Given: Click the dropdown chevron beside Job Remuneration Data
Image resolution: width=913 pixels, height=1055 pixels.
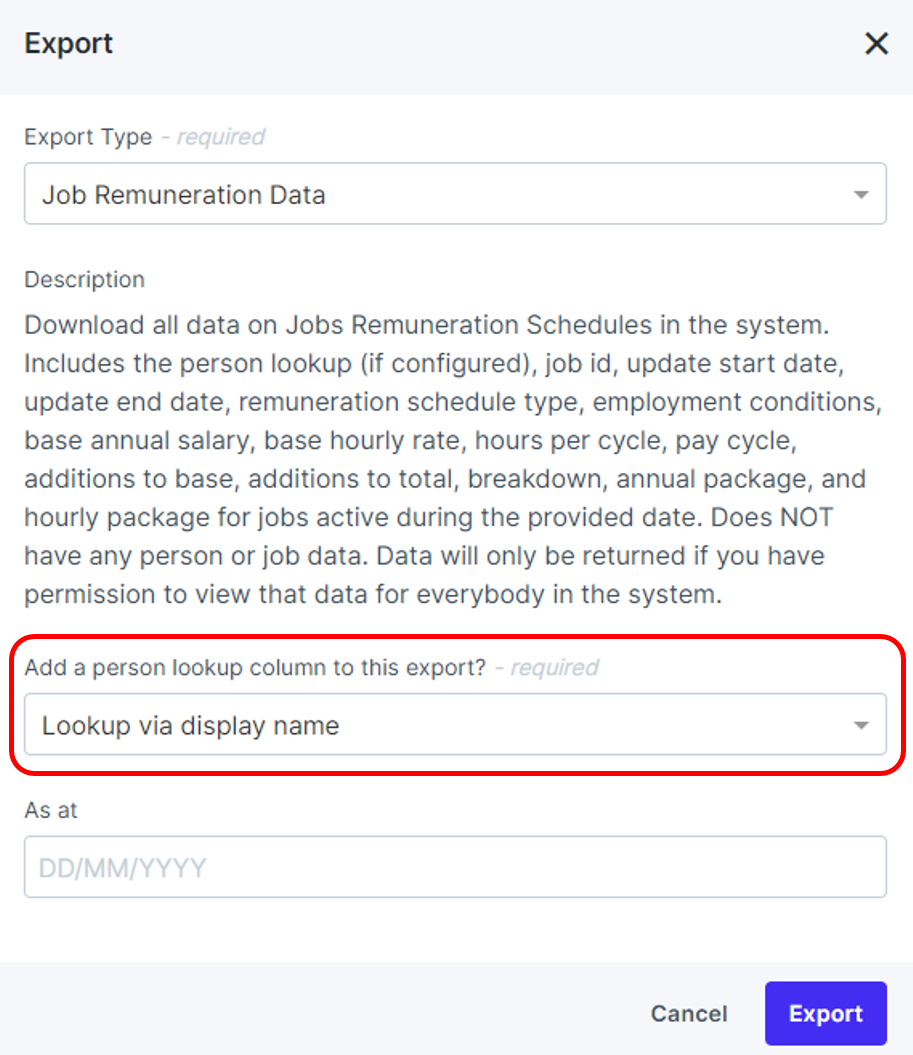Looking at the screenshot, I should pyautogui.click(x=861, y=194).
